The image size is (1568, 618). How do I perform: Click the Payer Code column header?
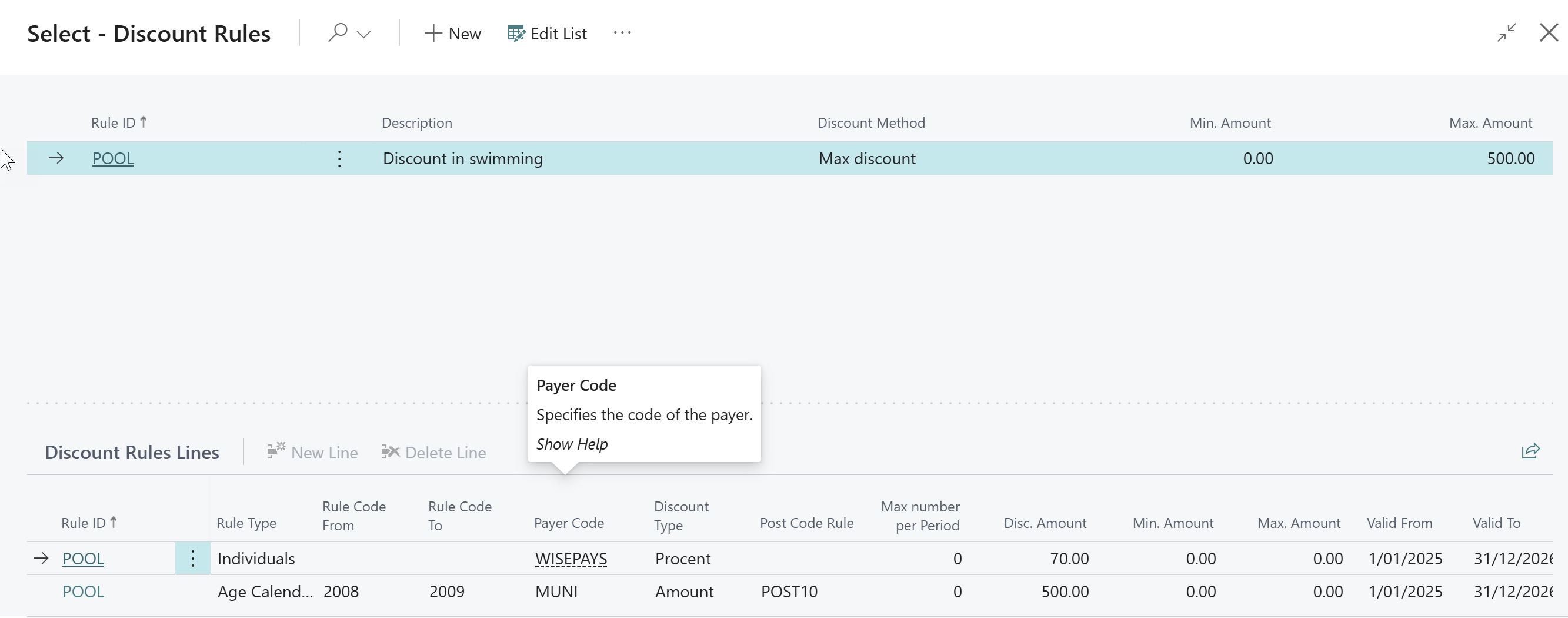[569, 523]
